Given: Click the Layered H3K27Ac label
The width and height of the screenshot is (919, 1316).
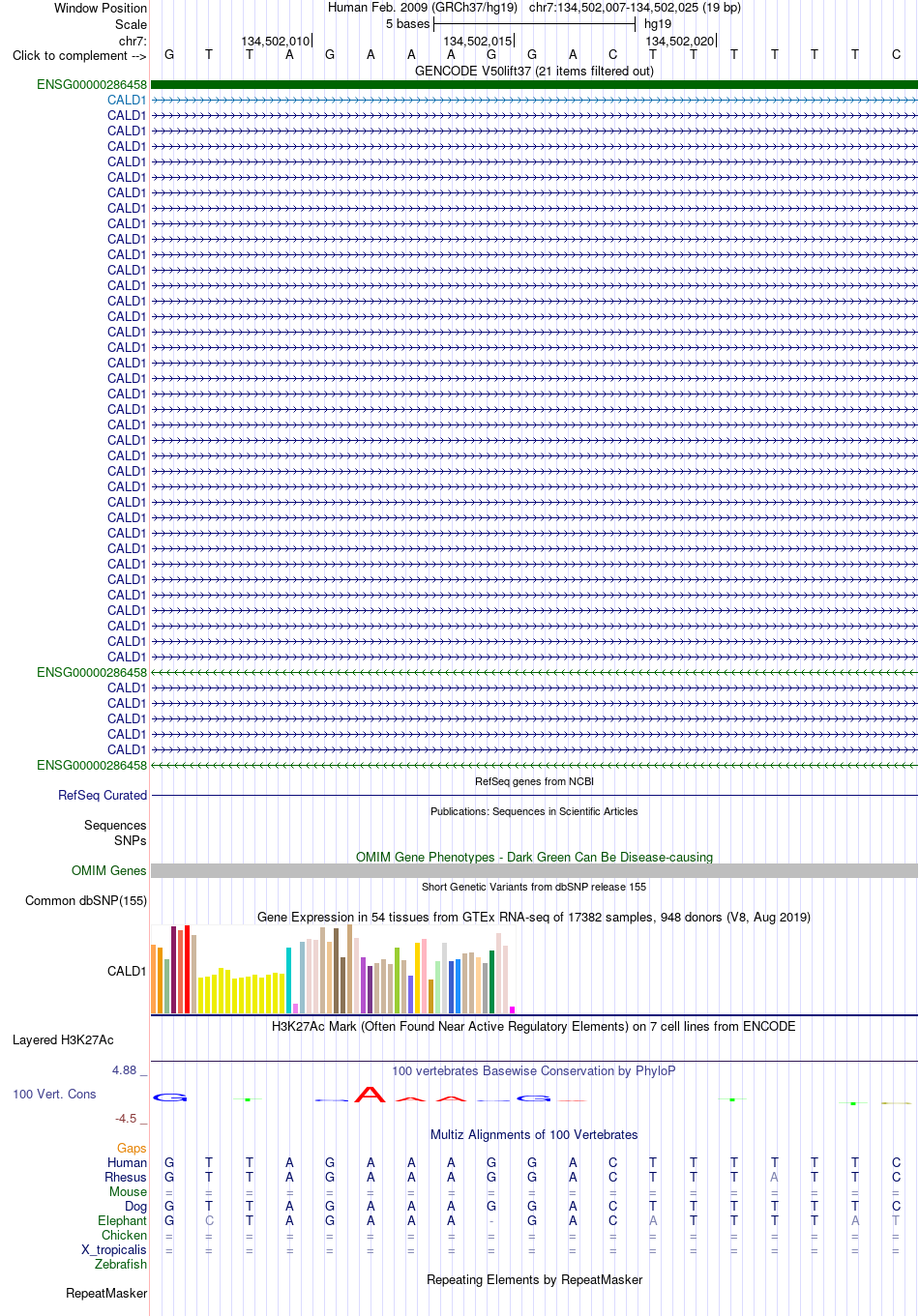Looking at the screenshot, I should pyautogui.click(x=63, y=1039).
